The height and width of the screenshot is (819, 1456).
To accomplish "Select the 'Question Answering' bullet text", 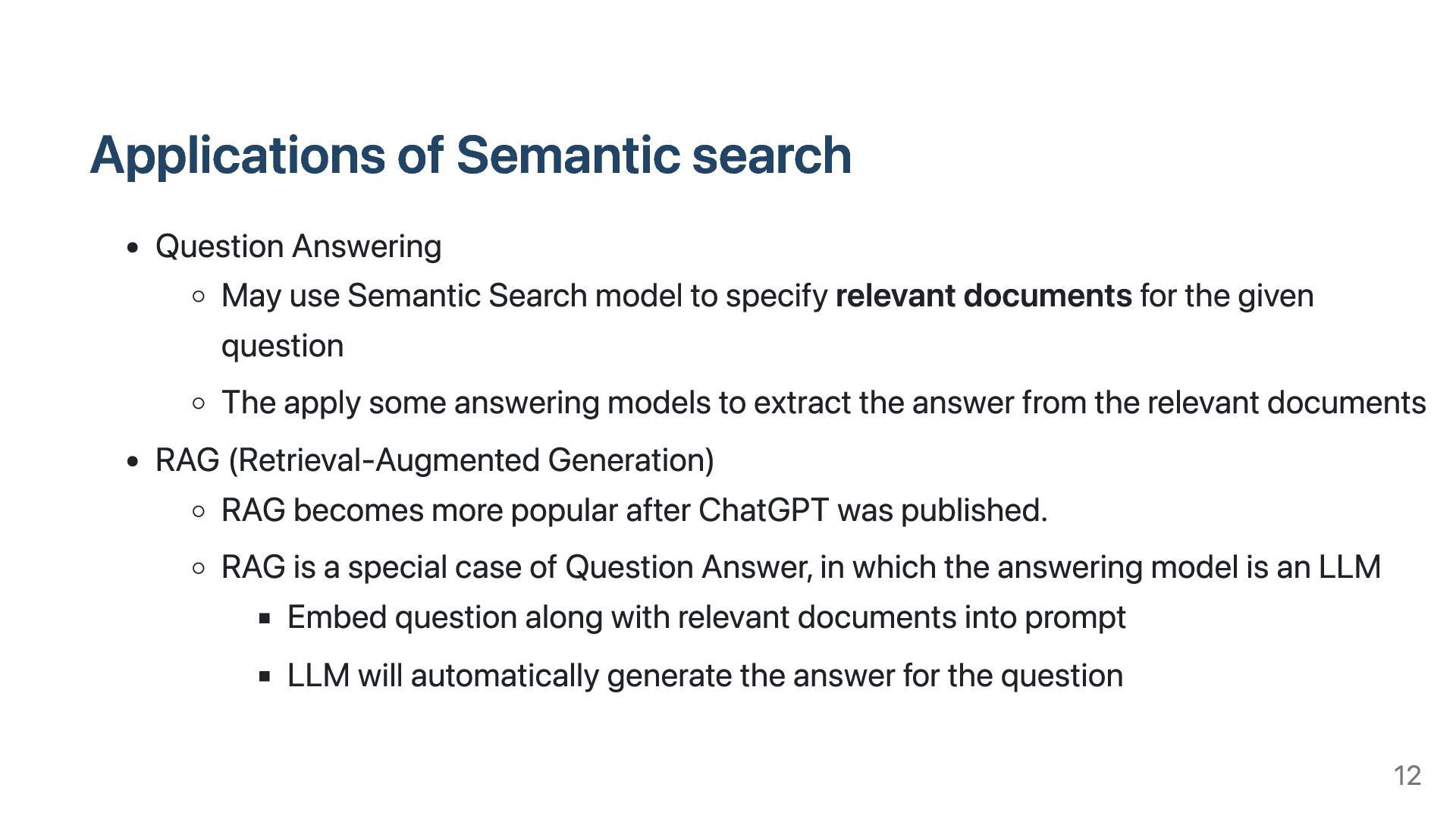I will tap(298, 246).
